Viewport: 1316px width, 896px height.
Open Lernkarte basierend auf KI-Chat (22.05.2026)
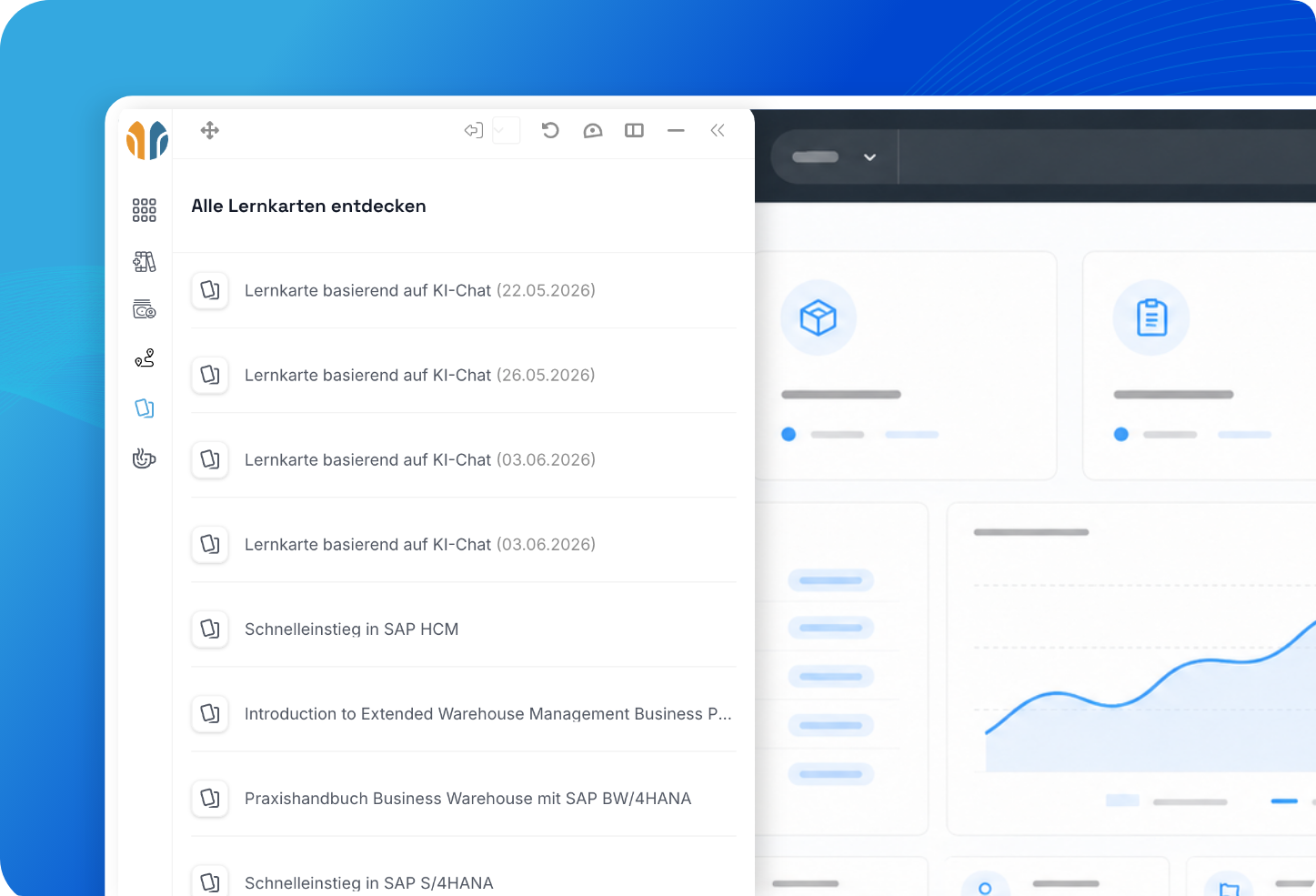[464, 290]
